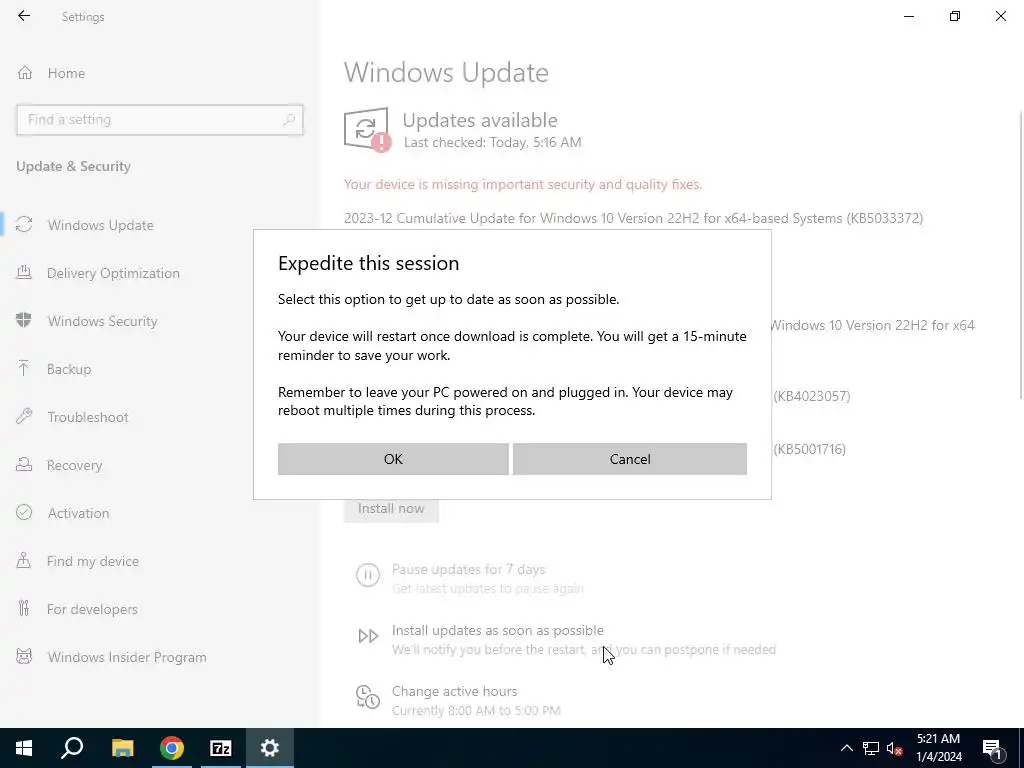Select Install updates as soon as possible
Screen dimensions: 1024x768
pos(498,630)
